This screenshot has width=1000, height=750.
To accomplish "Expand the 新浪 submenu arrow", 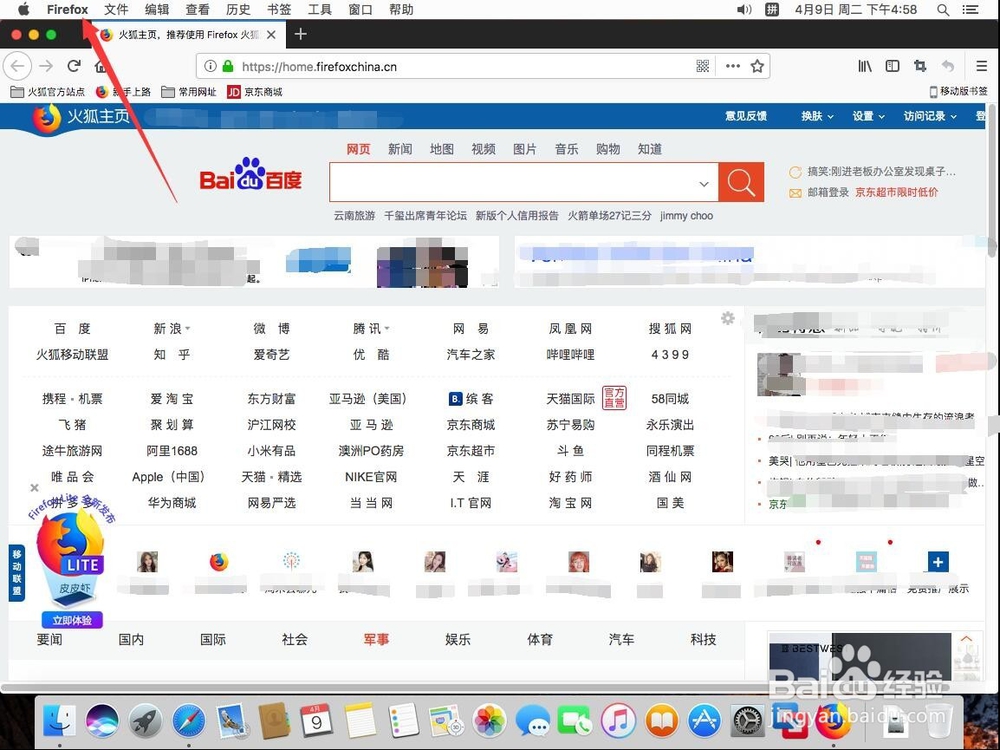I will pyautogui.click(x=188, y=329).
